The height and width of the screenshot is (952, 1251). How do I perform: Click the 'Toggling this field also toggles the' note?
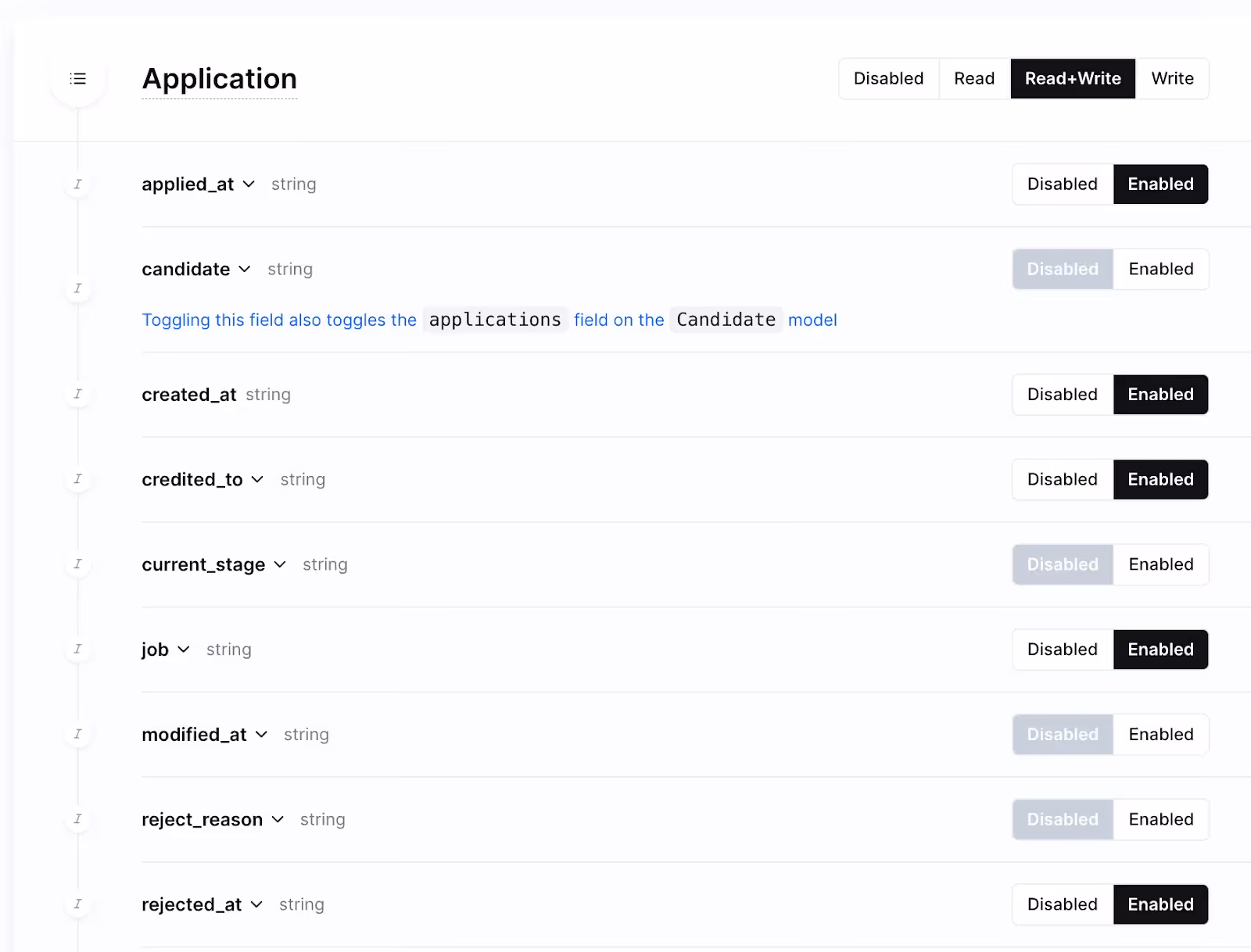(x=279, y=320)
